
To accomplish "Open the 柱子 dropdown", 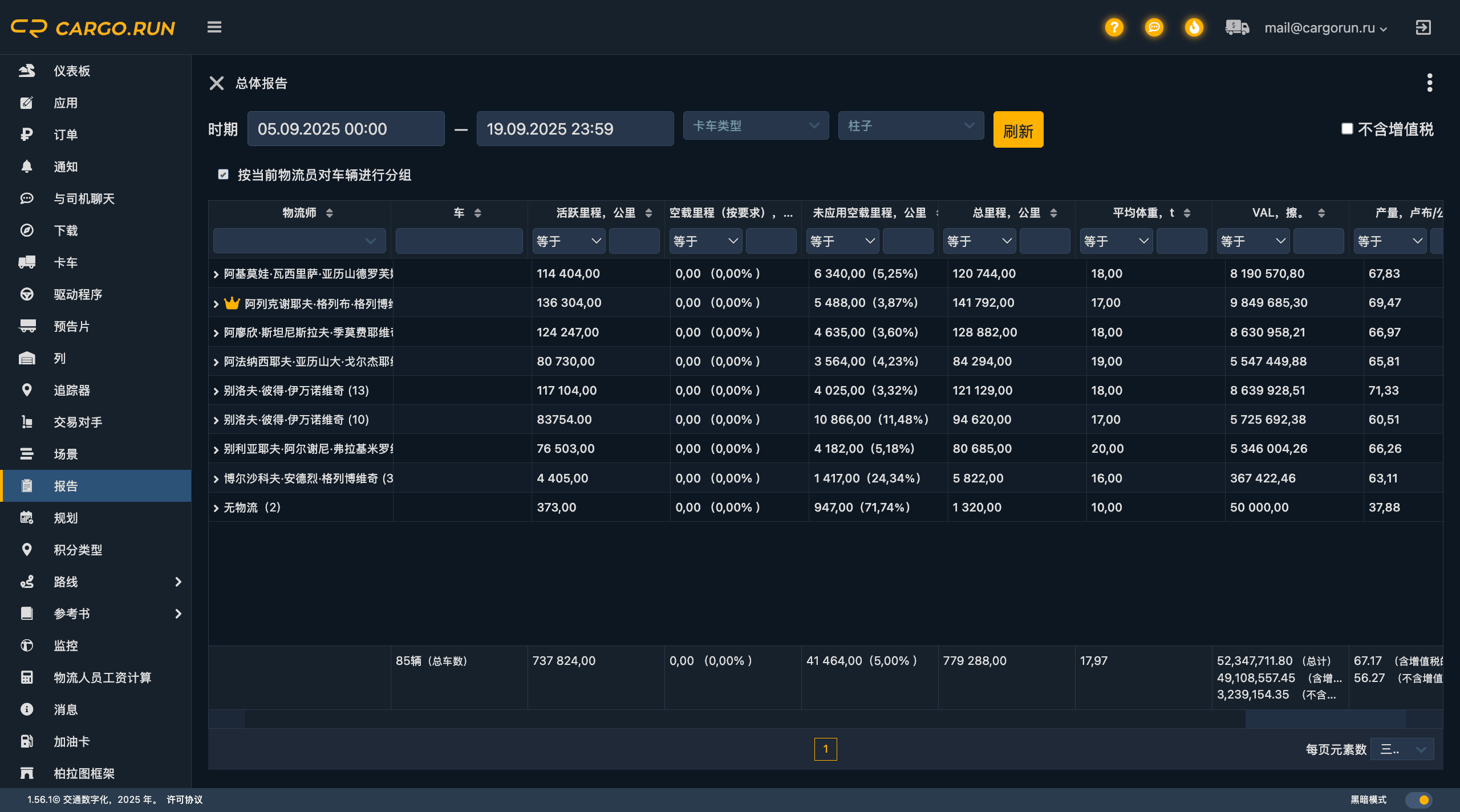I will 911,125.
